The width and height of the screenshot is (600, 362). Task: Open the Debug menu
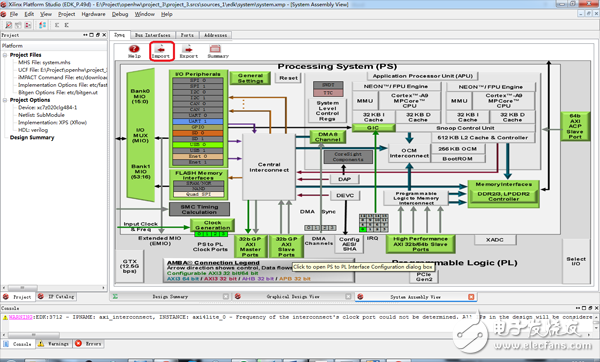[x=120, y=14]
